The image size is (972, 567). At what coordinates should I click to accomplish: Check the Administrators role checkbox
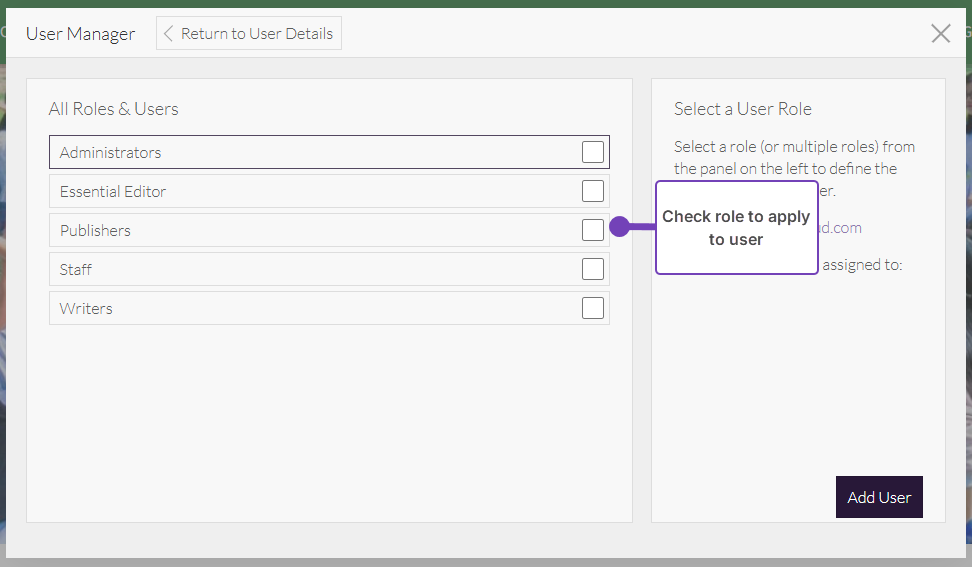(x=593, y=152)
